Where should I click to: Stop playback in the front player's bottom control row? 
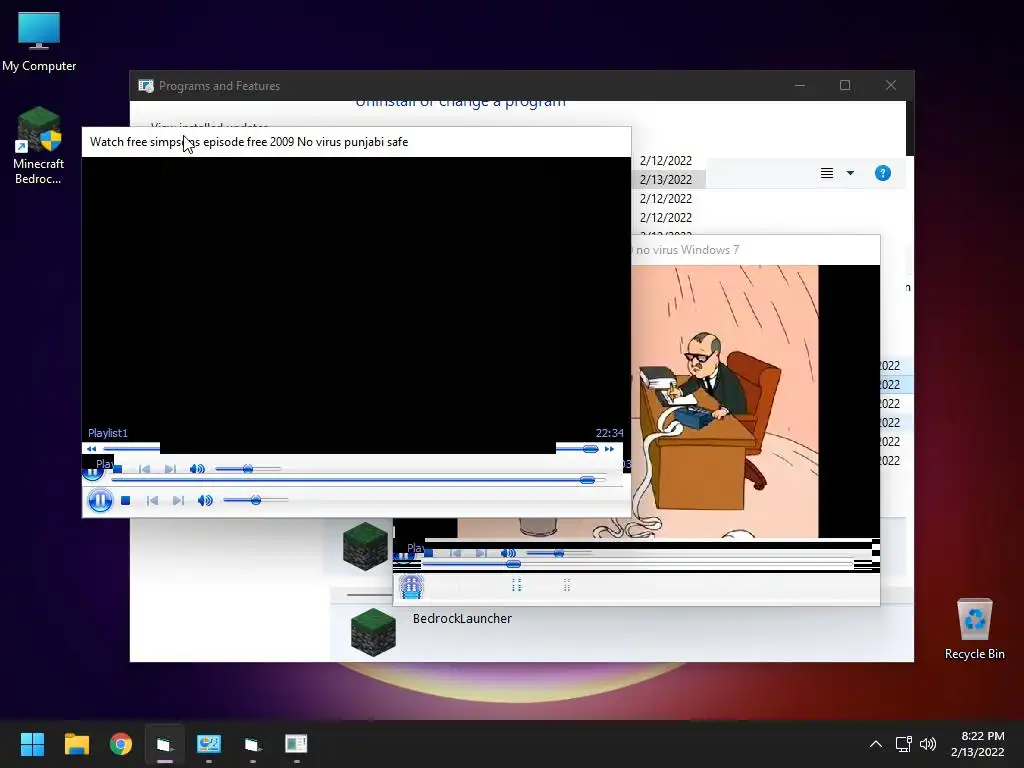tap(125, 500)
